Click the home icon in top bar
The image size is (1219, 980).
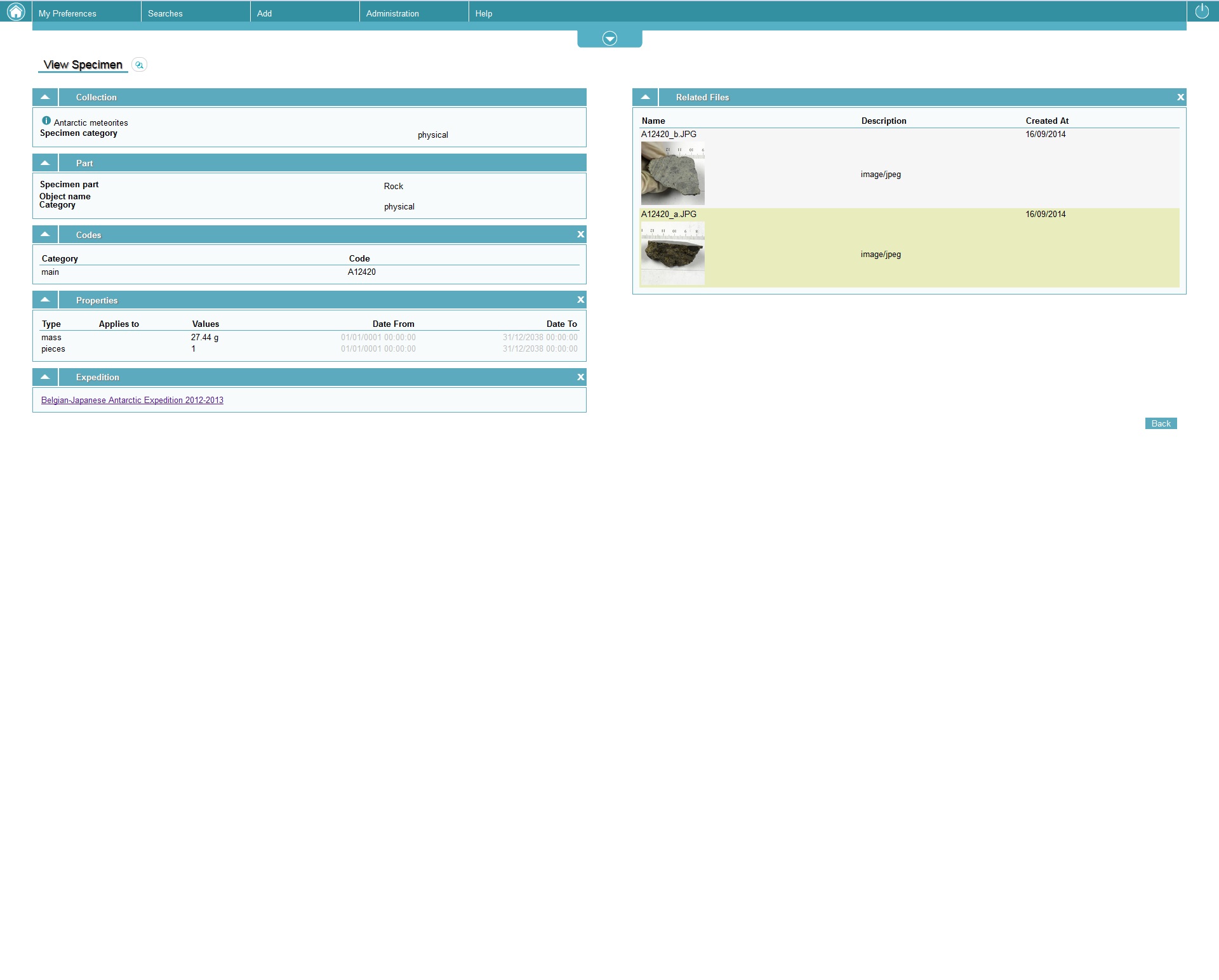pyautogui.click(x=16, y=11)
